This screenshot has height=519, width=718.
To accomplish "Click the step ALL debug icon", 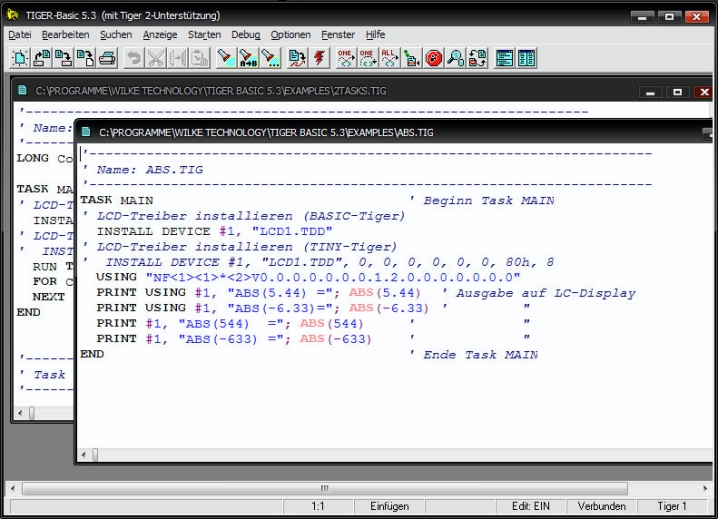I will [x=389, y=58].
